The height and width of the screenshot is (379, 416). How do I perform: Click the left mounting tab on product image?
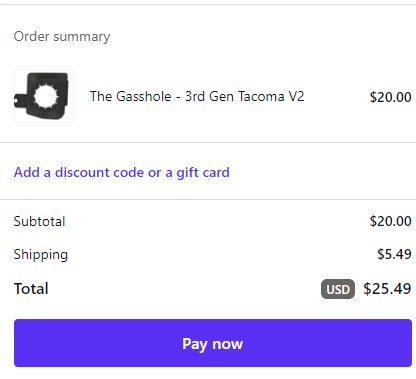pyautogui.click(x=20, y=100)
